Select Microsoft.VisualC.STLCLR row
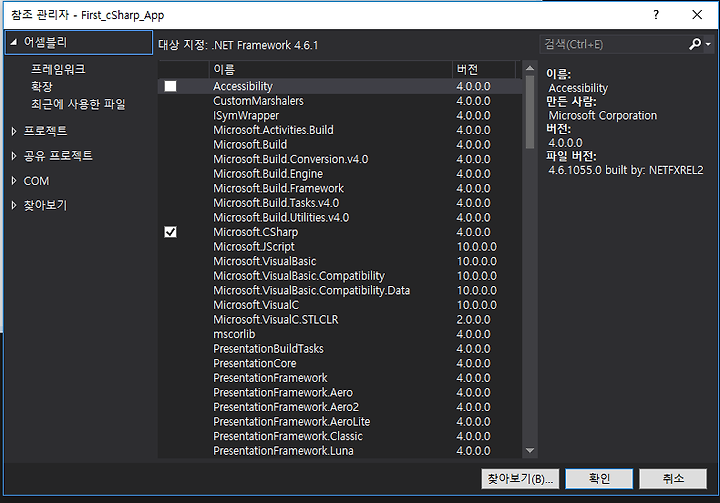The height and width of the screenshot is (503, 720). tap(340, 320)
